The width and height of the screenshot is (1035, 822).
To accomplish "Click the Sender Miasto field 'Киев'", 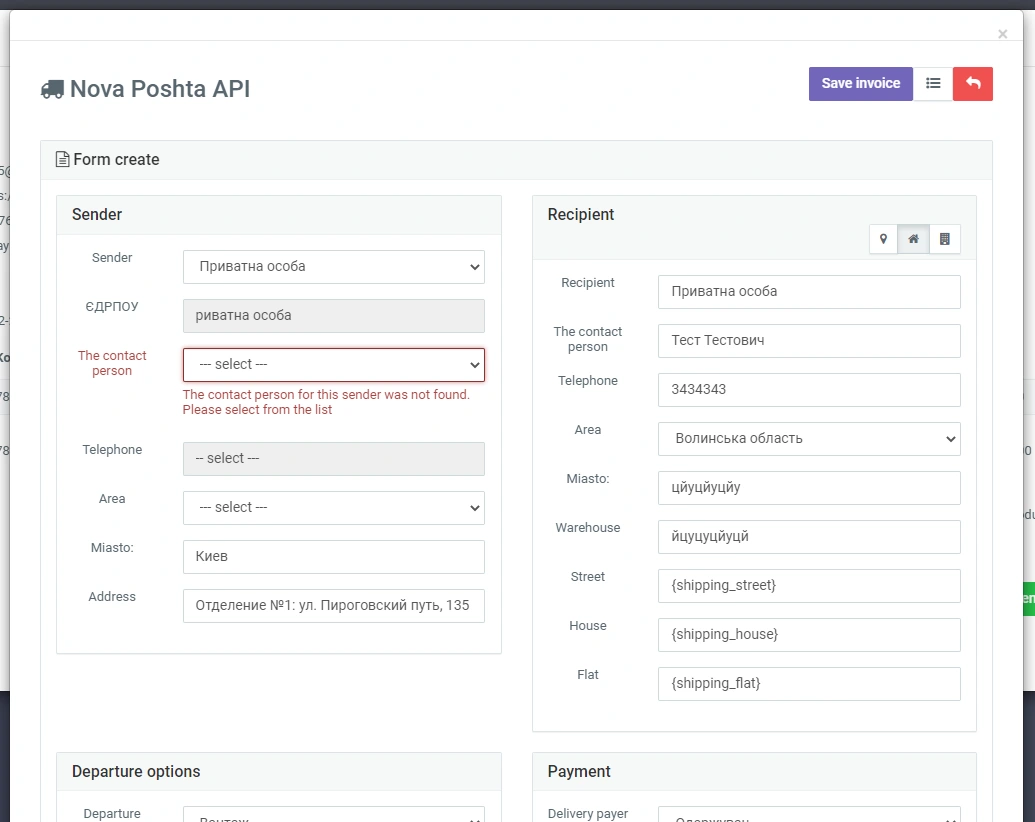I will (x=333, y=557).
